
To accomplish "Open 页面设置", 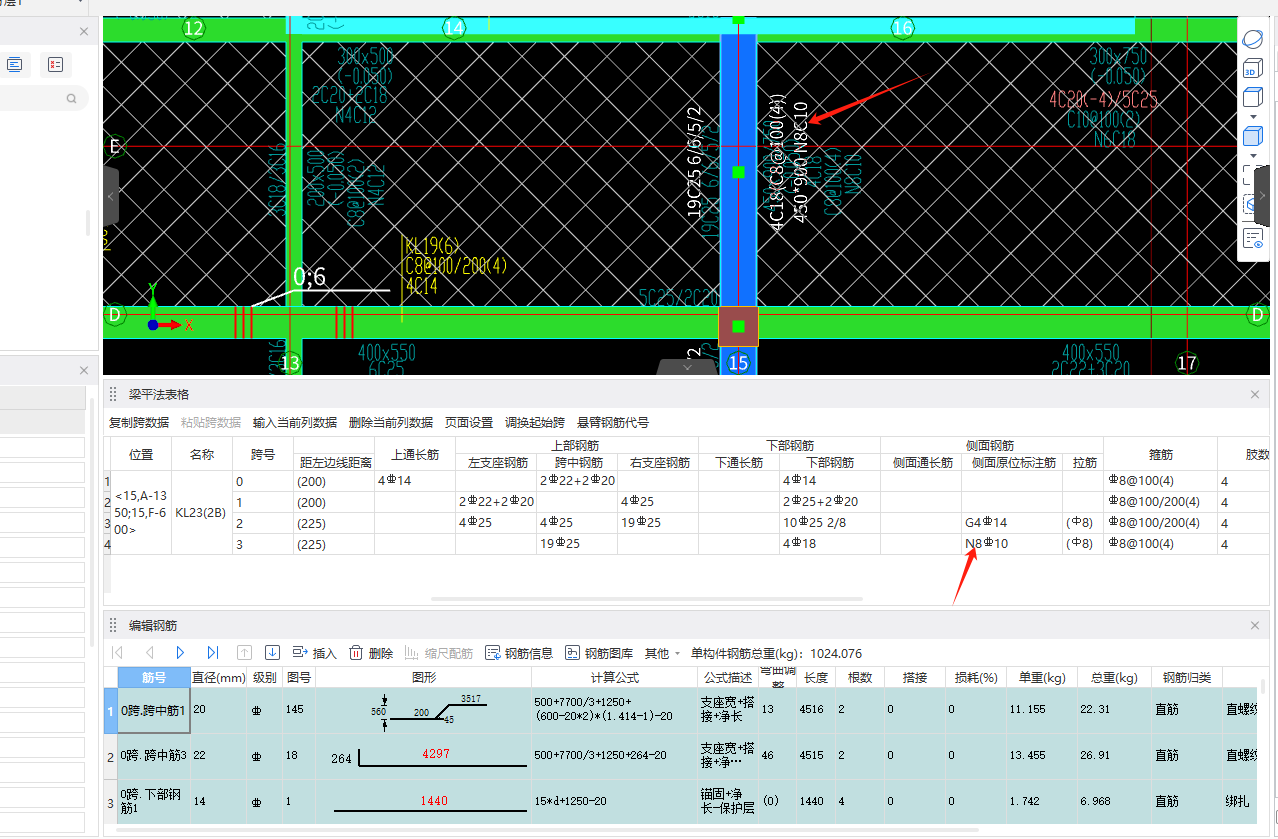I will [x=469, y=423].
